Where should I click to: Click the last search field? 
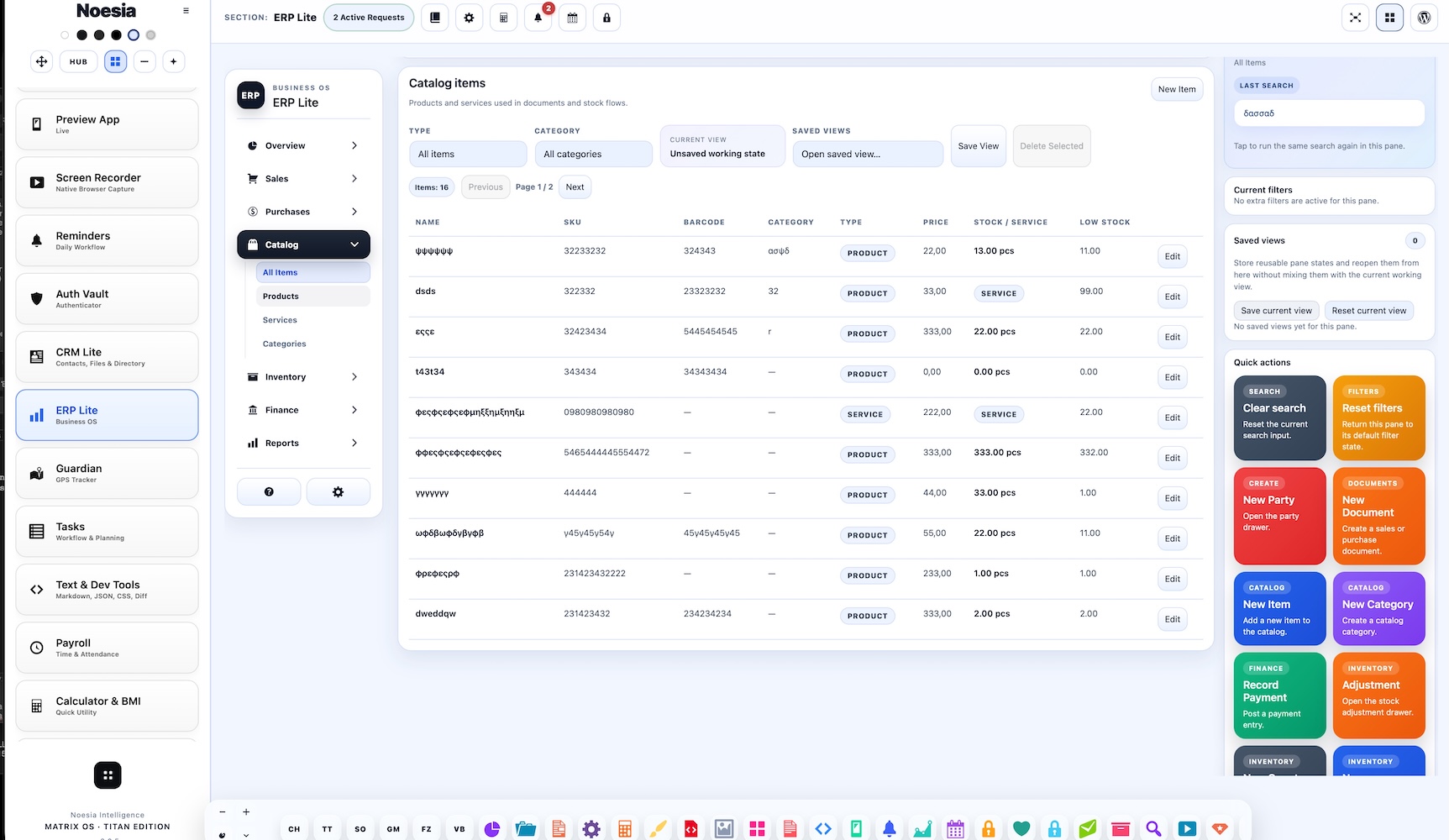click(1328, 113)
